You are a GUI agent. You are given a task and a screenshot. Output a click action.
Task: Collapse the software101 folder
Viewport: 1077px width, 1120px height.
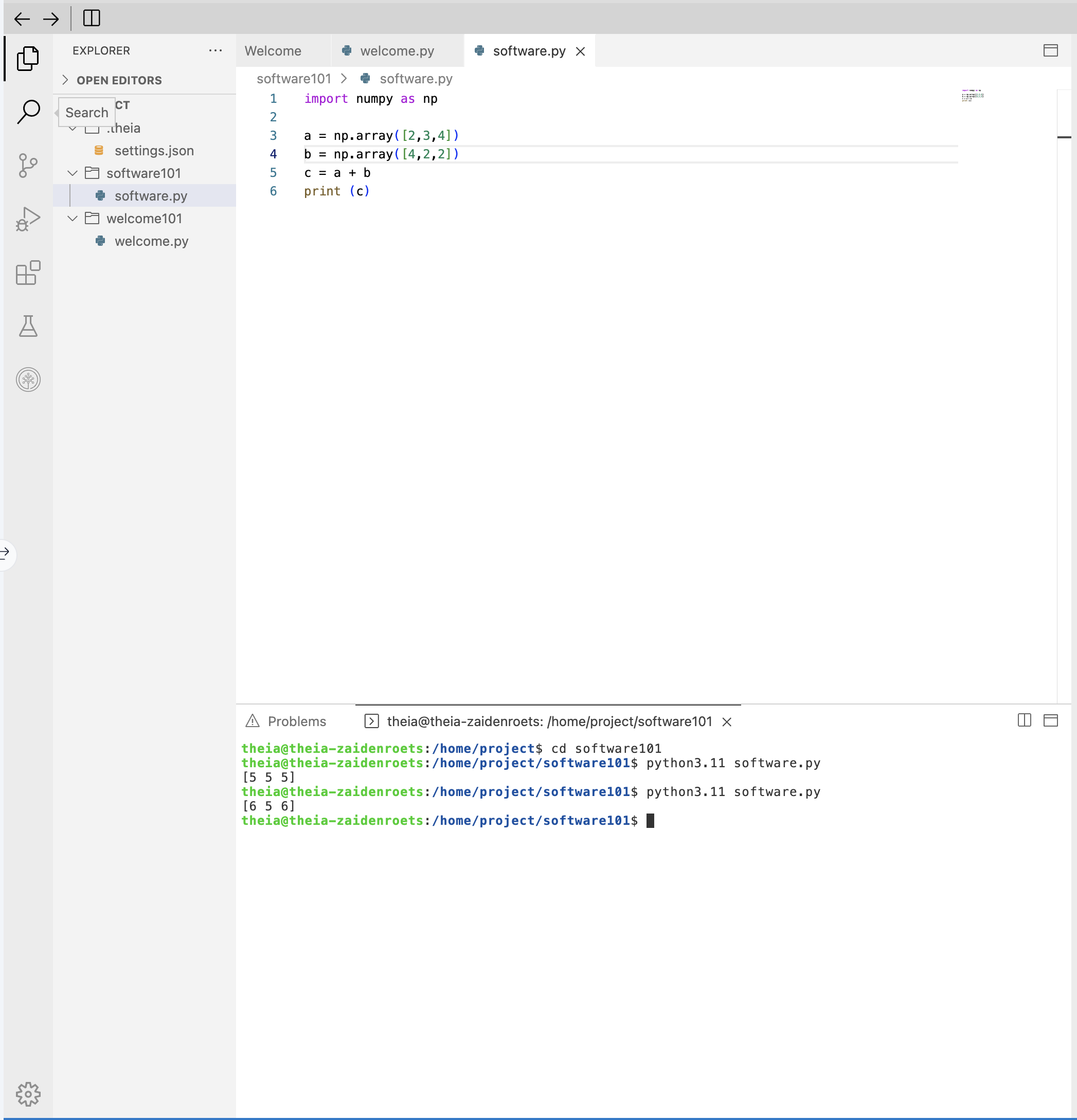[x=73, y=173]
